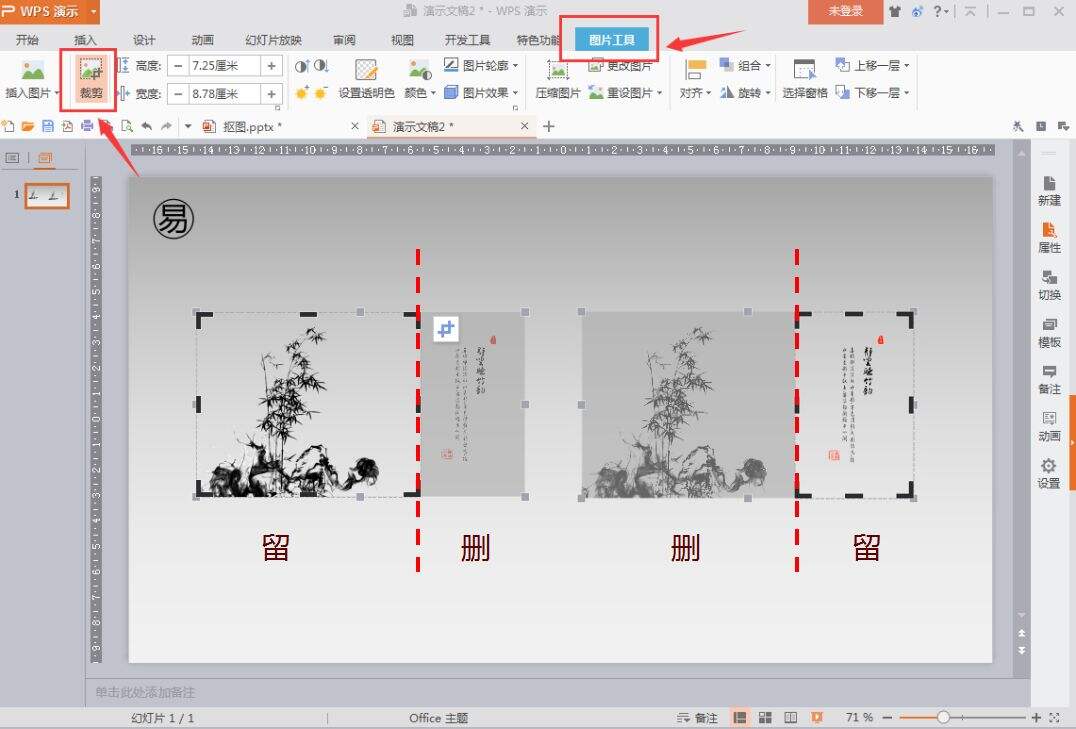
Task: Open the 设置 settings sidebar panel
Action: [x=1049, y=474]
